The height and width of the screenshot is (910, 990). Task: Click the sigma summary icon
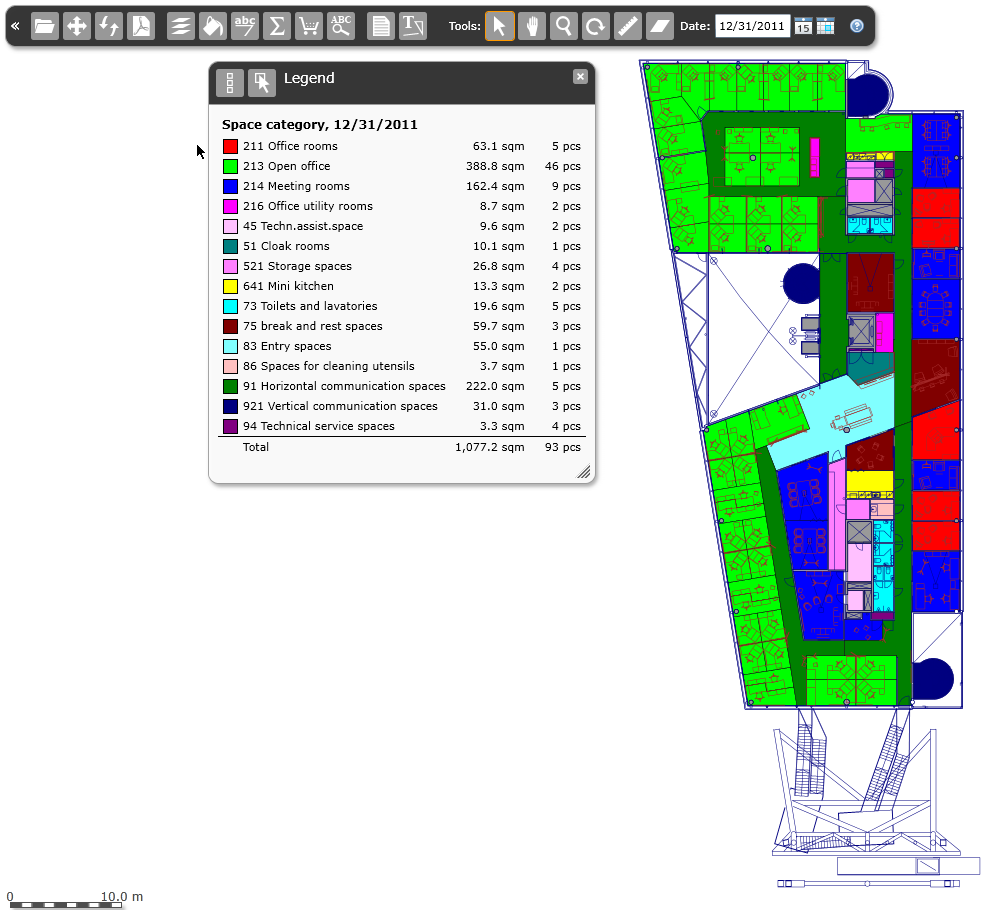(277, 26)
